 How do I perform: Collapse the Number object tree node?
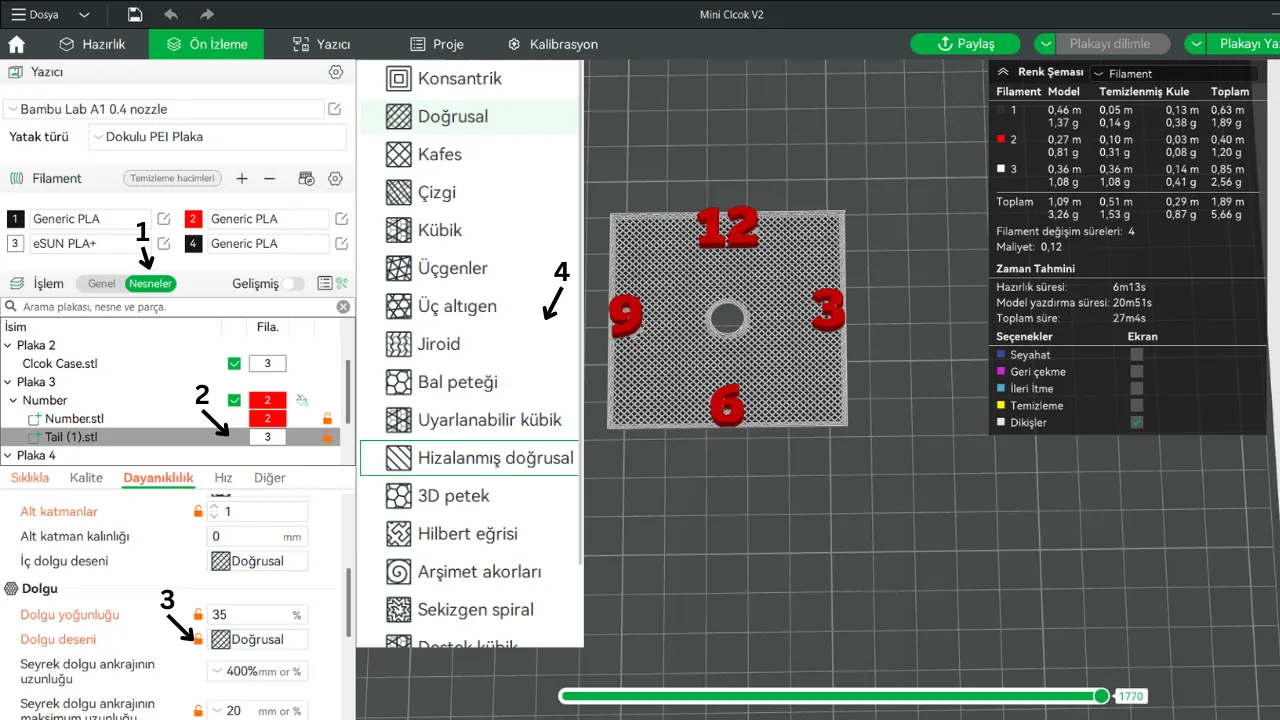point(14,400)
